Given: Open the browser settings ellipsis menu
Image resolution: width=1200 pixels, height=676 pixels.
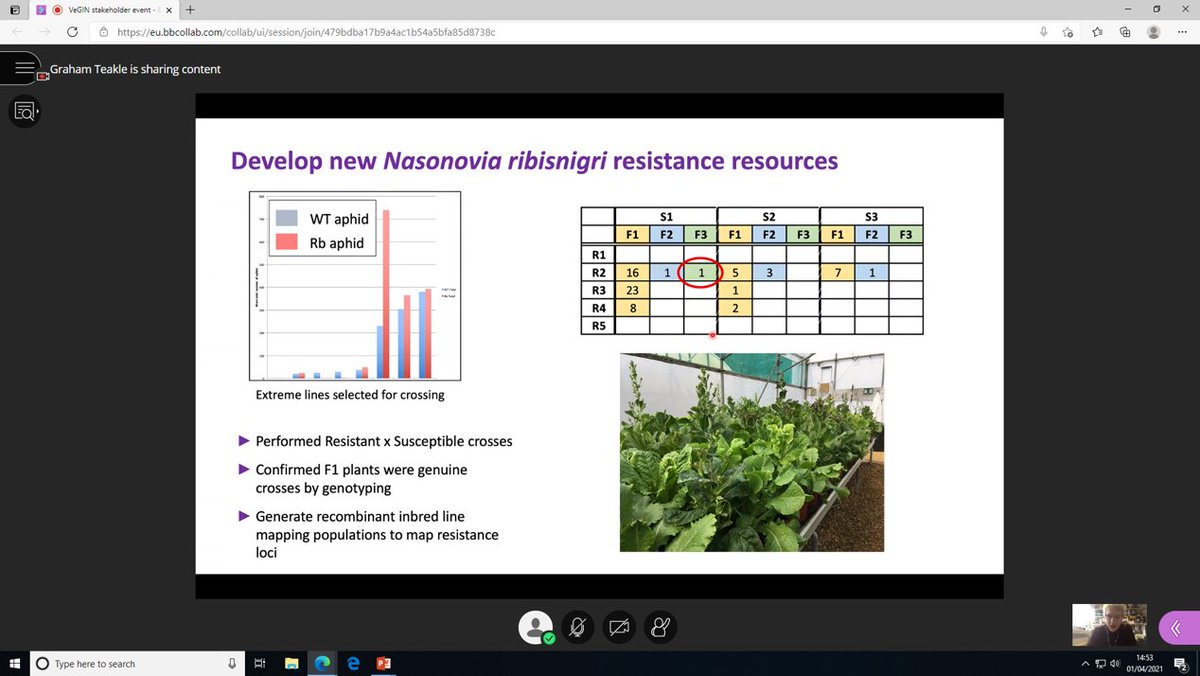Looking at the screenshot, I should (x=1182, y=32).
